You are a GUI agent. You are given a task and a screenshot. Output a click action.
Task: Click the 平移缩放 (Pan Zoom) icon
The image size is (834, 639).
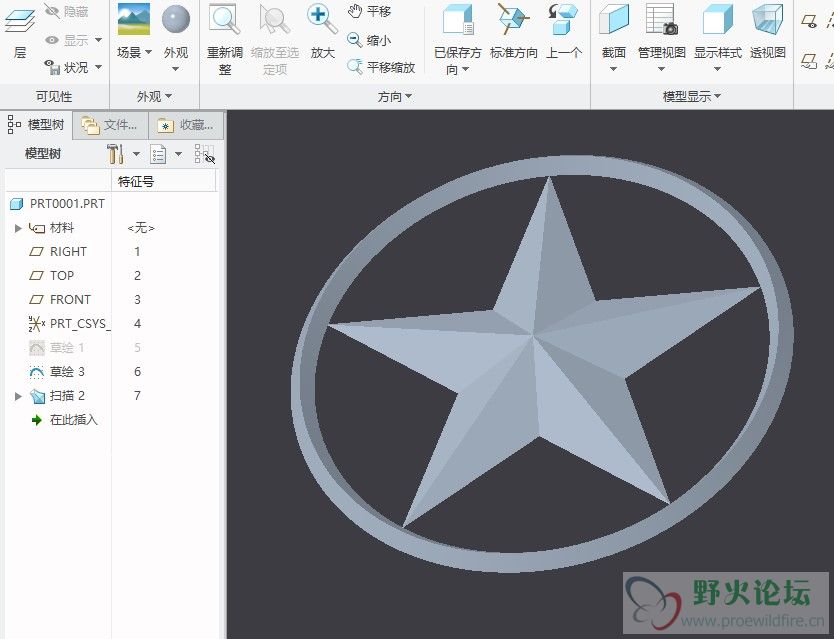click(355, 67)
